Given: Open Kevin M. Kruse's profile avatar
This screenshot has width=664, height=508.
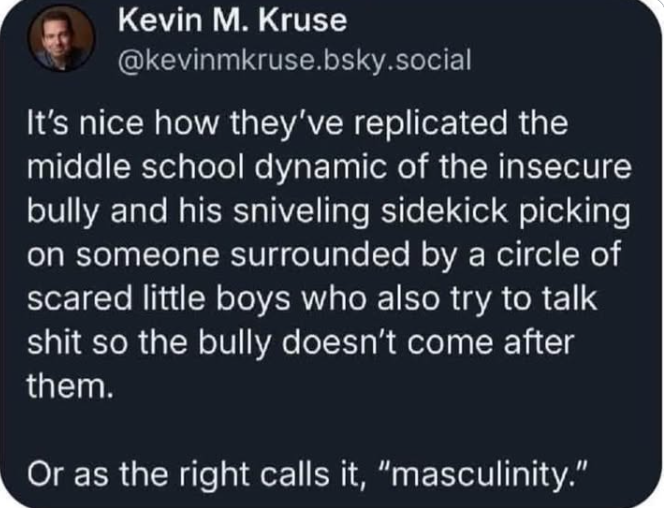Looking at the screenshot, I should point(61,38).
